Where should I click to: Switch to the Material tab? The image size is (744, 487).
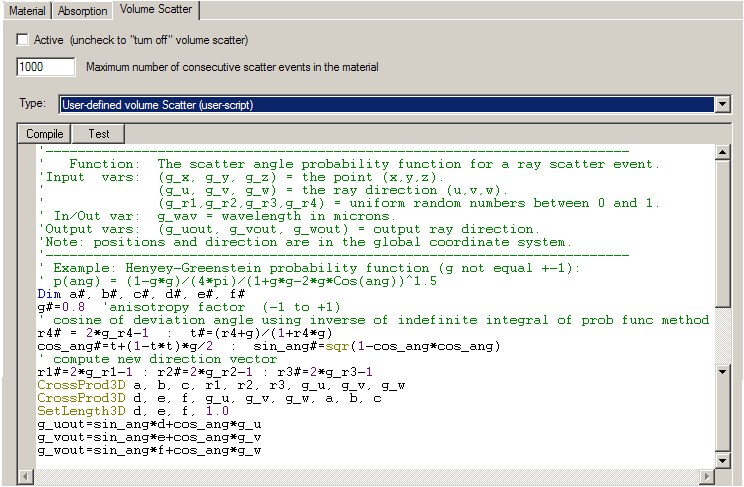coord(27,10)
